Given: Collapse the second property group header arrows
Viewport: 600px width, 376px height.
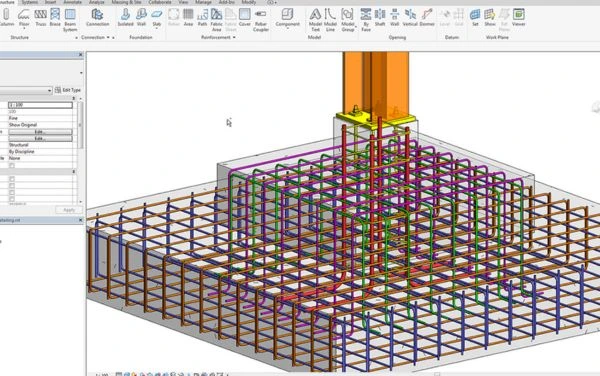Looking at the screenshot, I should (74, 172).
